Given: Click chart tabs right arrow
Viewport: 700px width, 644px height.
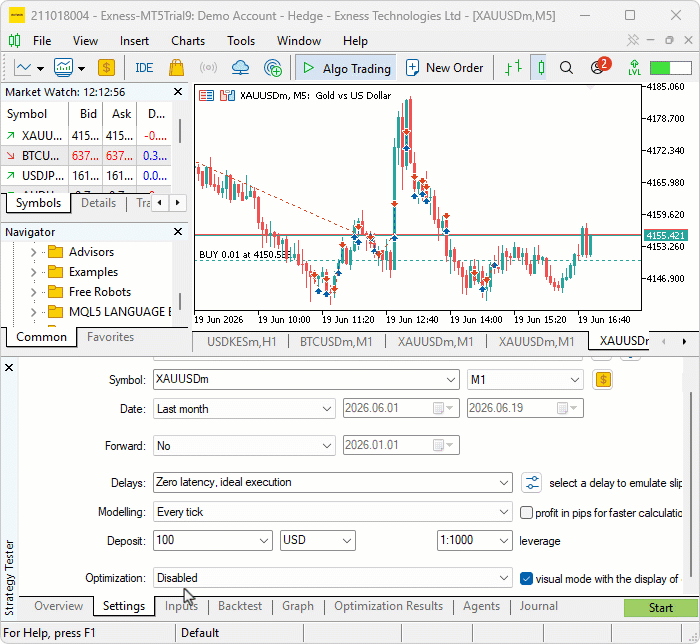Looking at the screenshot, I should coord(684,342).
